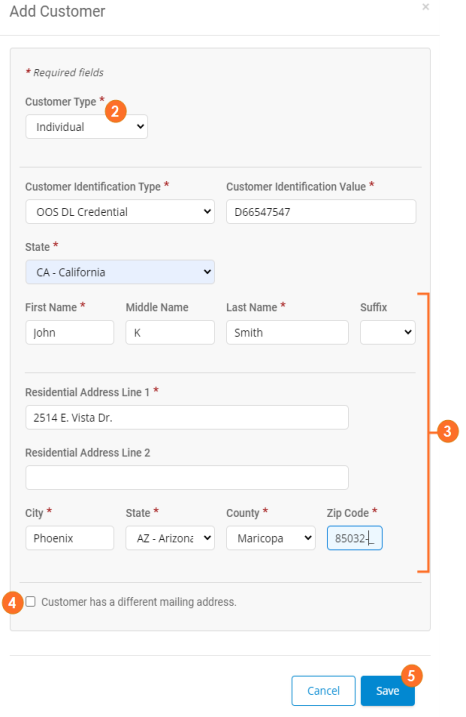Click the Save button
The width and height of the screenshot is (466, 717).
pyautogui.click(x=387, y=690)
